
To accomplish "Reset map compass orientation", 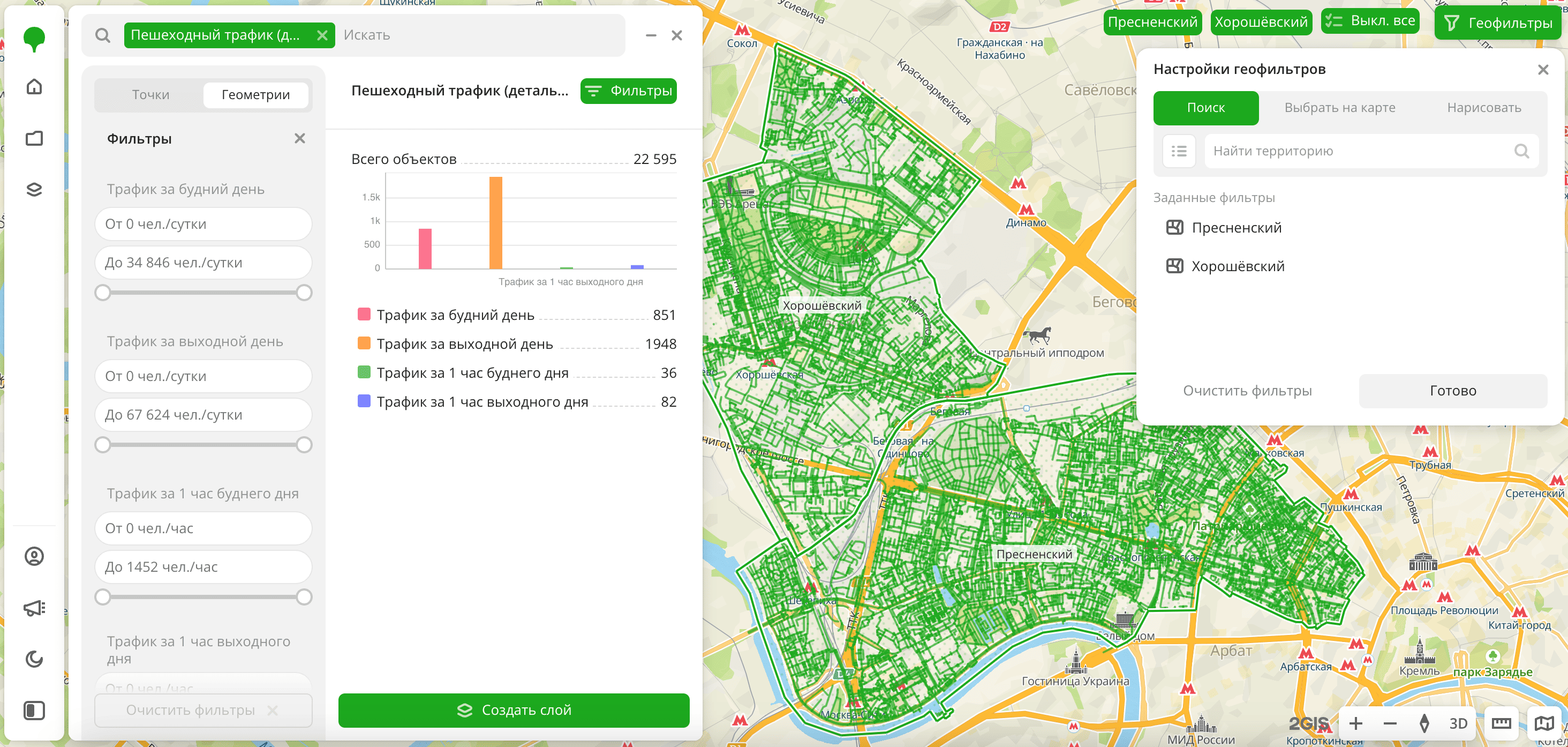I will 1424,723.
